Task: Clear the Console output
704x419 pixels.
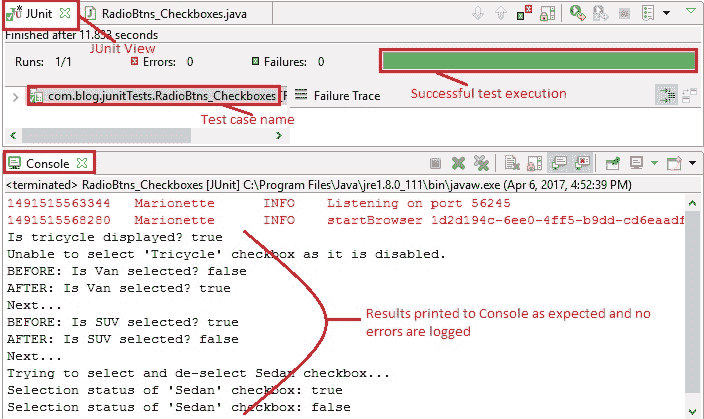Action: pyautogui.click(x=512, y=163)
